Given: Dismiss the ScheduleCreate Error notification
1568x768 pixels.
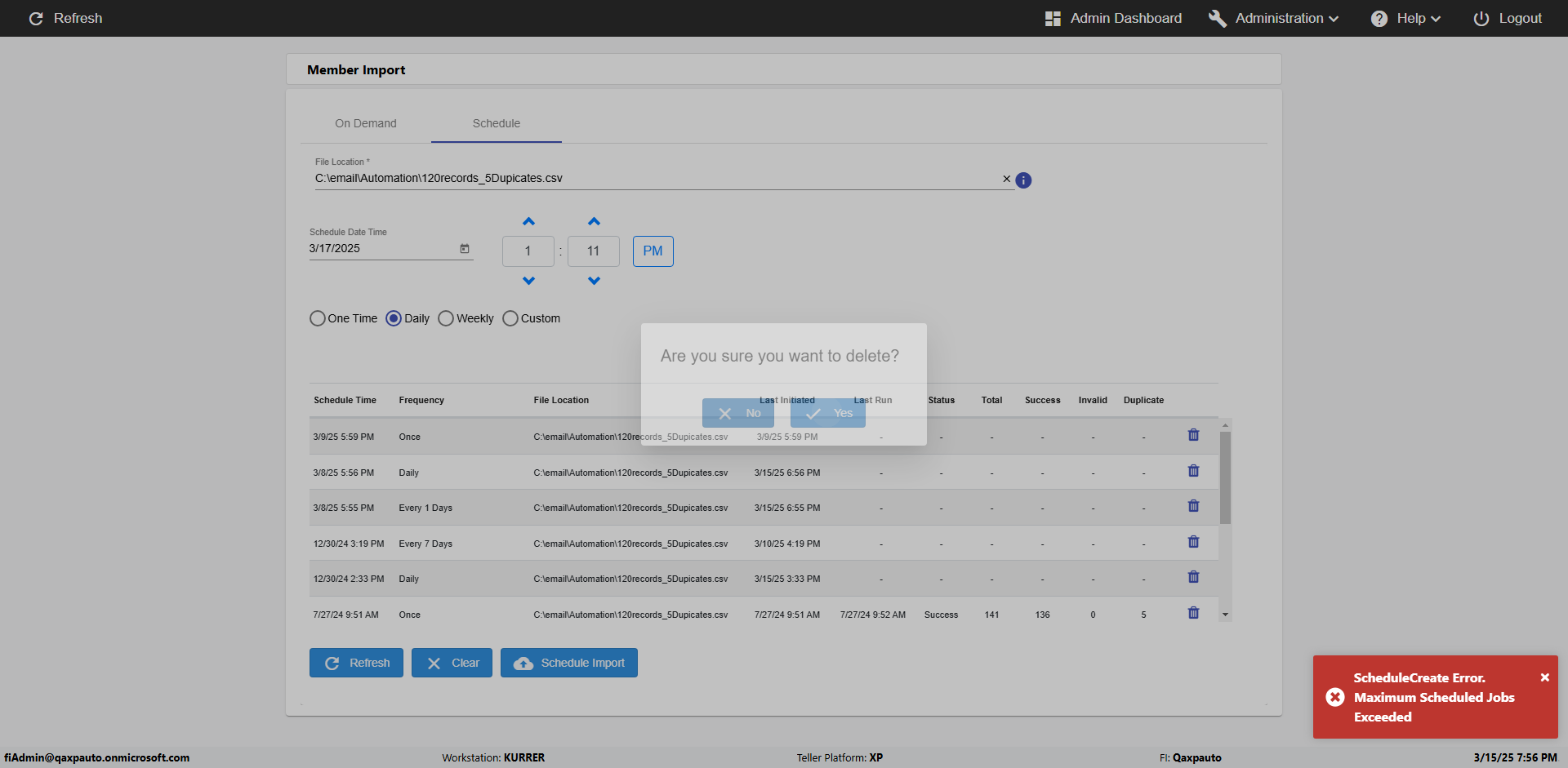Looking at the screenshot, I should tap(1544, 677).
